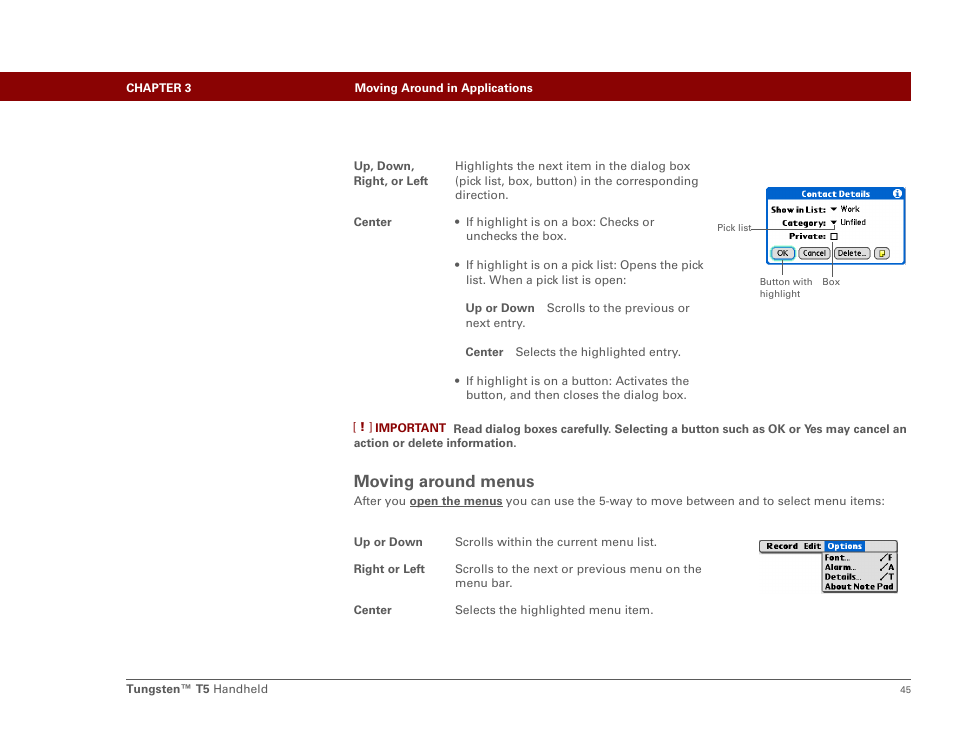The width and height of the screenshot is (954, 738).
Task: Click the 'Right or Left' row label
Action: coord(389,569)
